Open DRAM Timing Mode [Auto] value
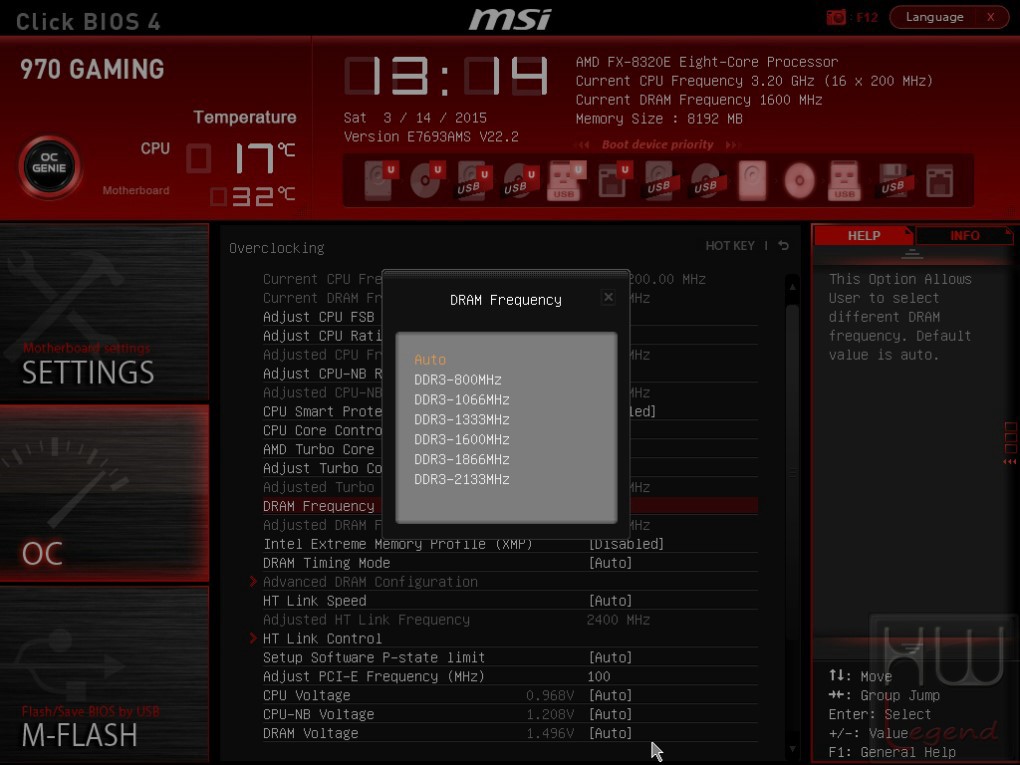Screen dimensions: 1020x765 click(x=610, y=563)
